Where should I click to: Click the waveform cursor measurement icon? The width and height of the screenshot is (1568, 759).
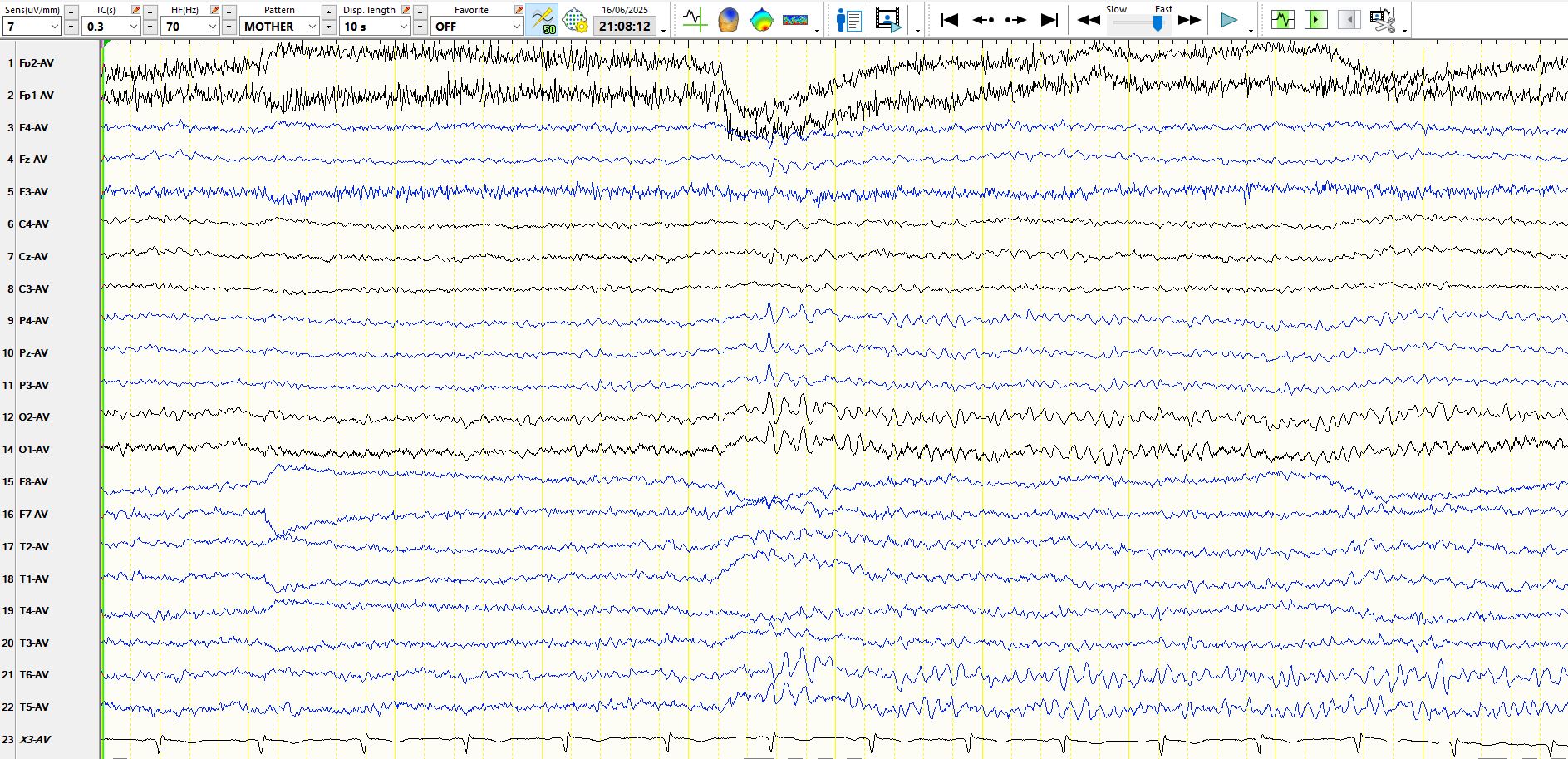point(695,20)
